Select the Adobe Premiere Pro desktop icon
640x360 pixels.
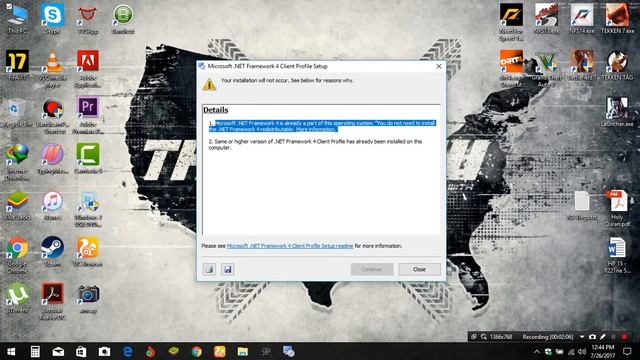(x=88, y=115)
